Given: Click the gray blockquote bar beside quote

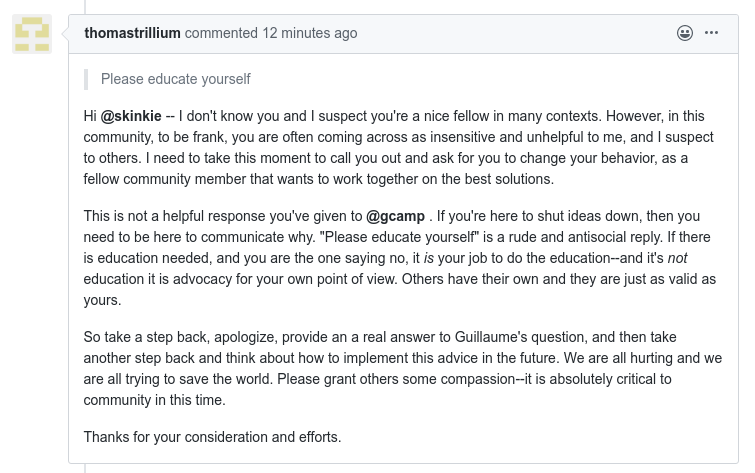Looking at the screenshot, I should click(x=86, y=79).
